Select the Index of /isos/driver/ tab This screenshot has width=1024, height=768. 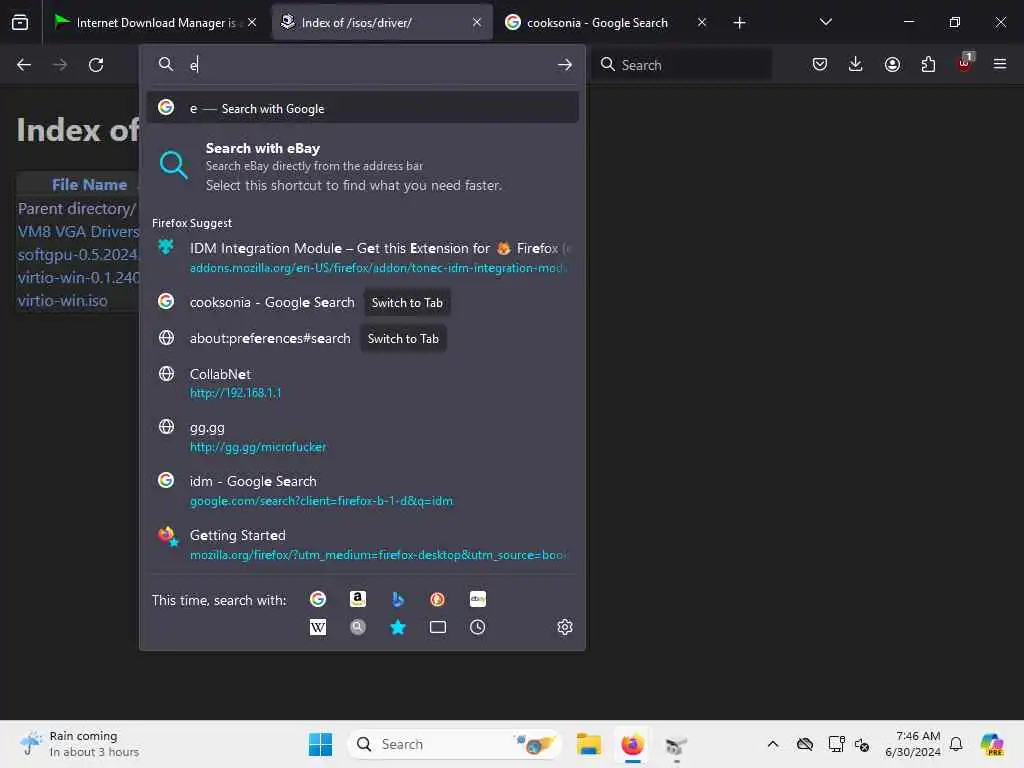click(382, 23)
